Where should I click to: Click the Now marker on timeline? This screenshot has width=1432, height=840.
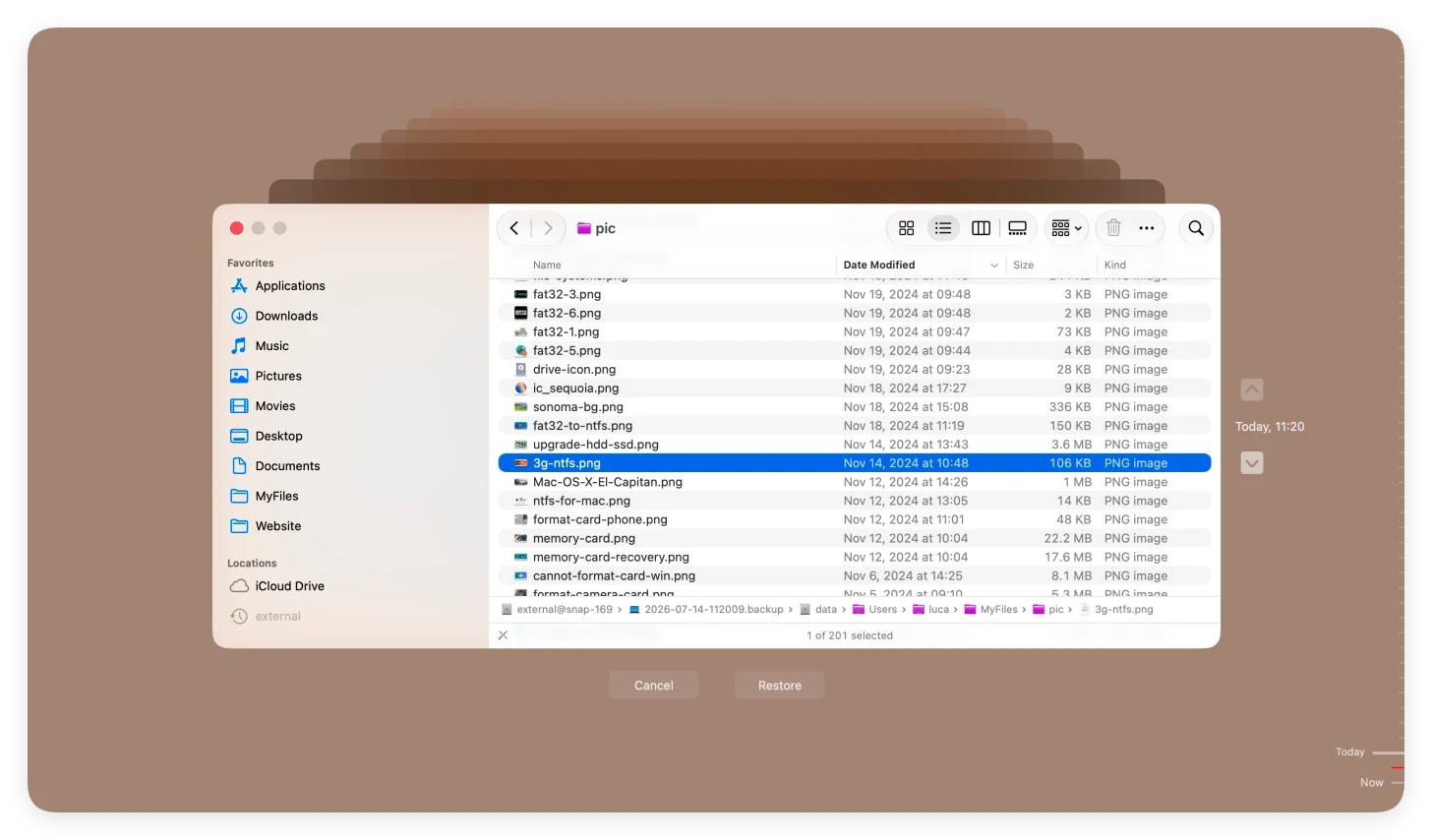[x=1372, y=783]
